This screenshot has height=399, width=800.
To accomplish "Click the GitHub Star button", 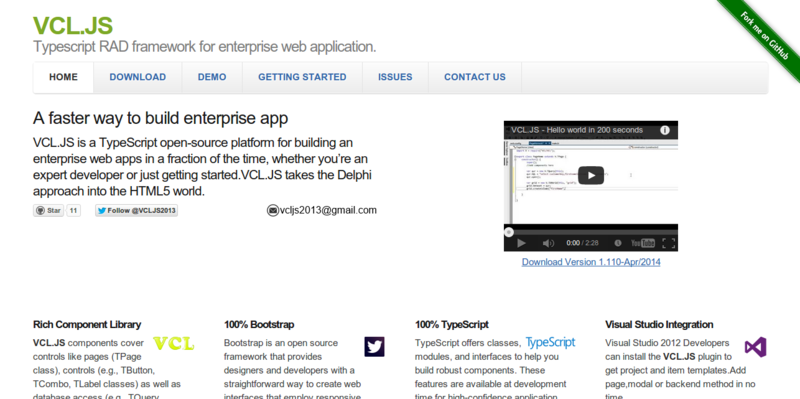I will 48,210.
